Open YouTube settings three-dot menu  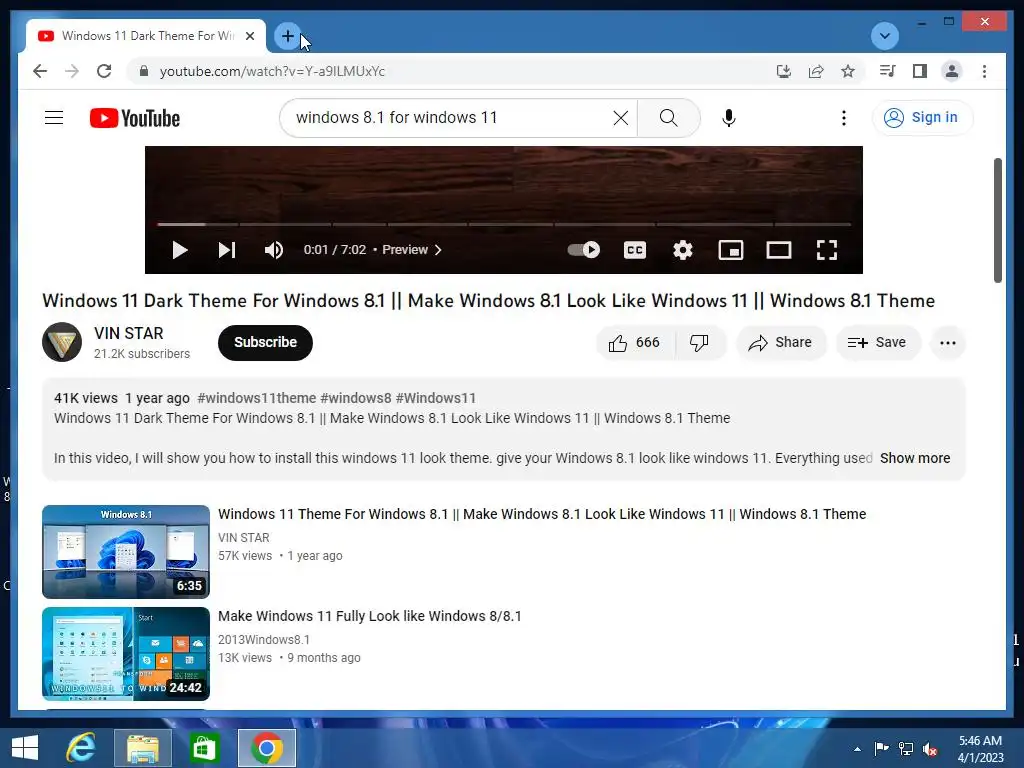pos(844,118)
